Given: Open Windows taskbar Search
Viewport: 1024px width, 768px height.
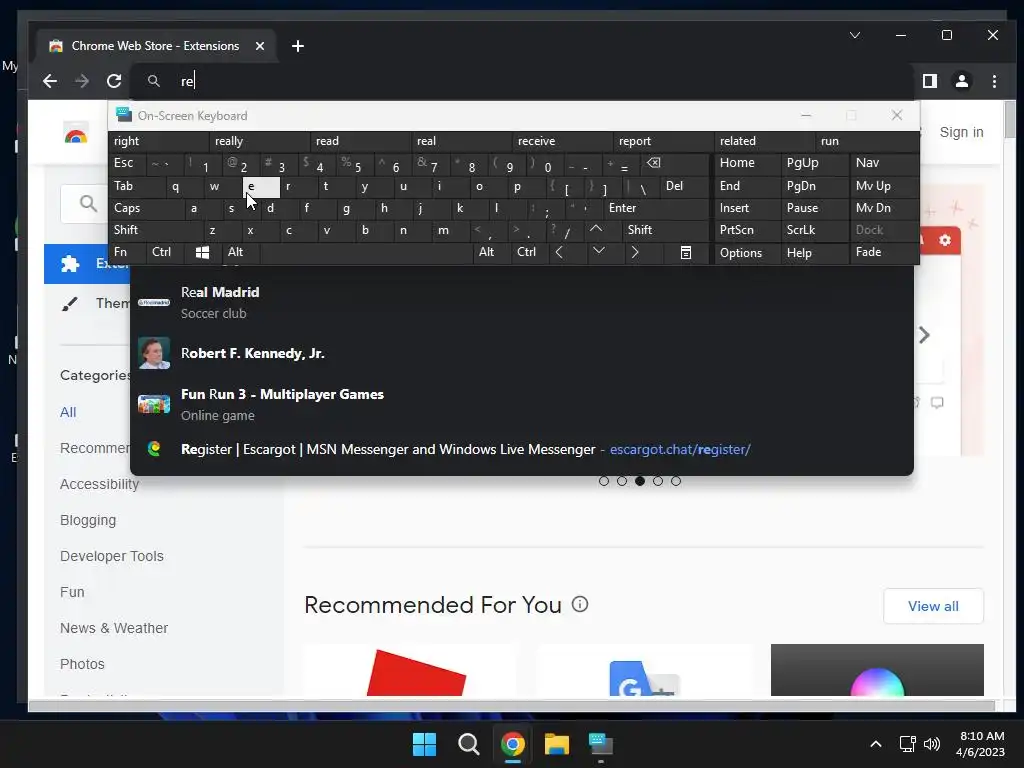Looking at the screenshot, I should [468, 744].
